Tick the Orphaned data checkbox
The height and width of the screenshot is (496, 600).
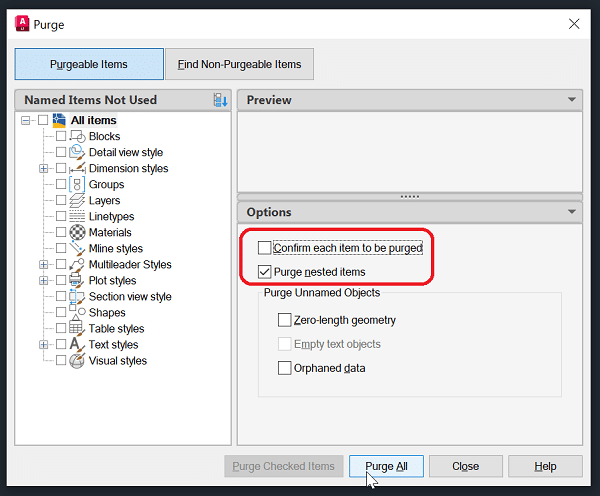(x=284, y=368)
